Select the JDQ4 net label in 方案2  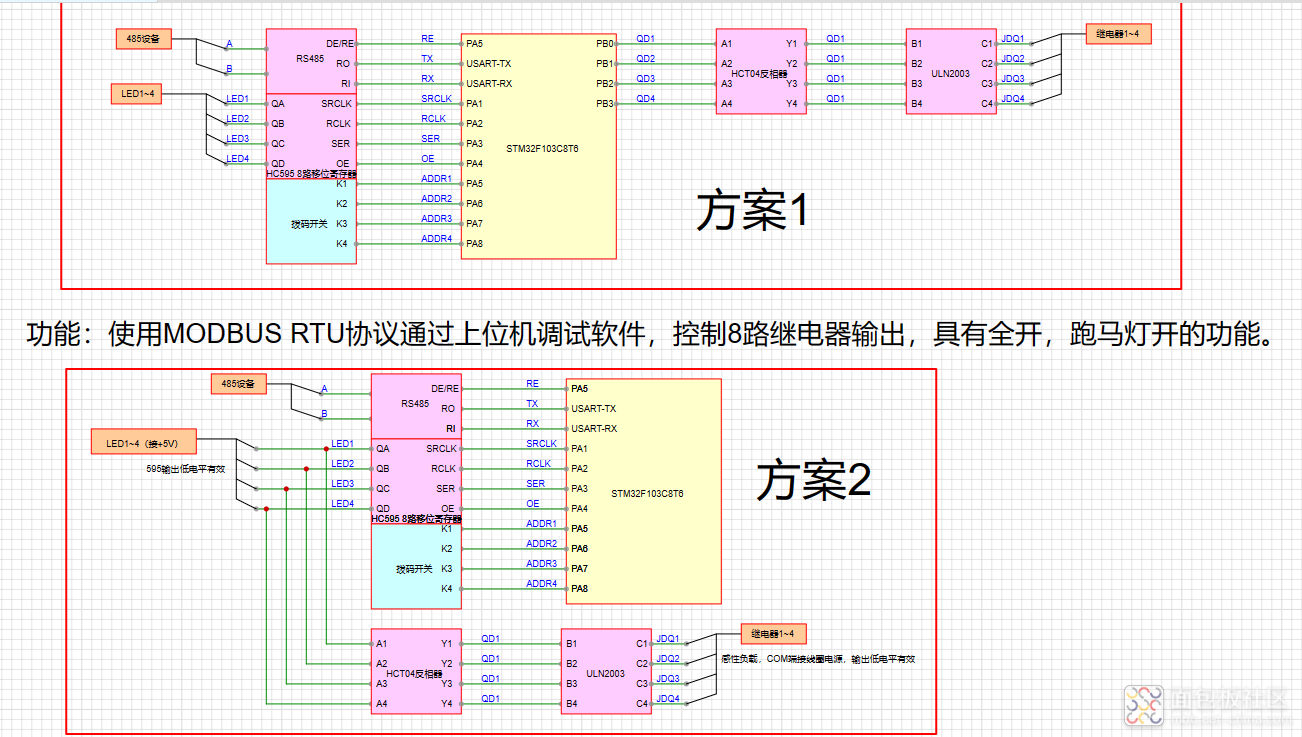668,699
